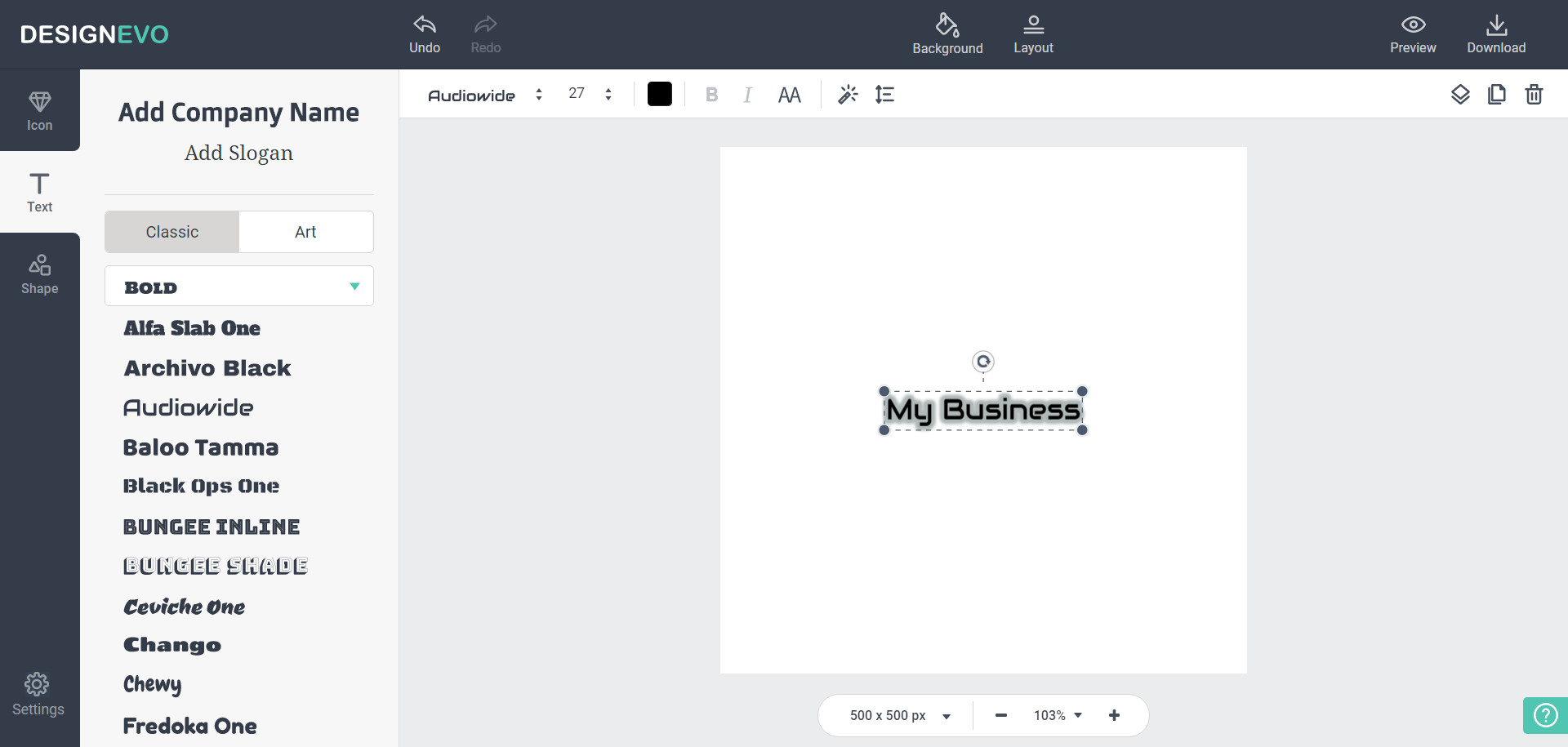Open the Audiowide font dropdown
Image resolution: width=1568 pixels, height=747 pixels.
[485, 95]
